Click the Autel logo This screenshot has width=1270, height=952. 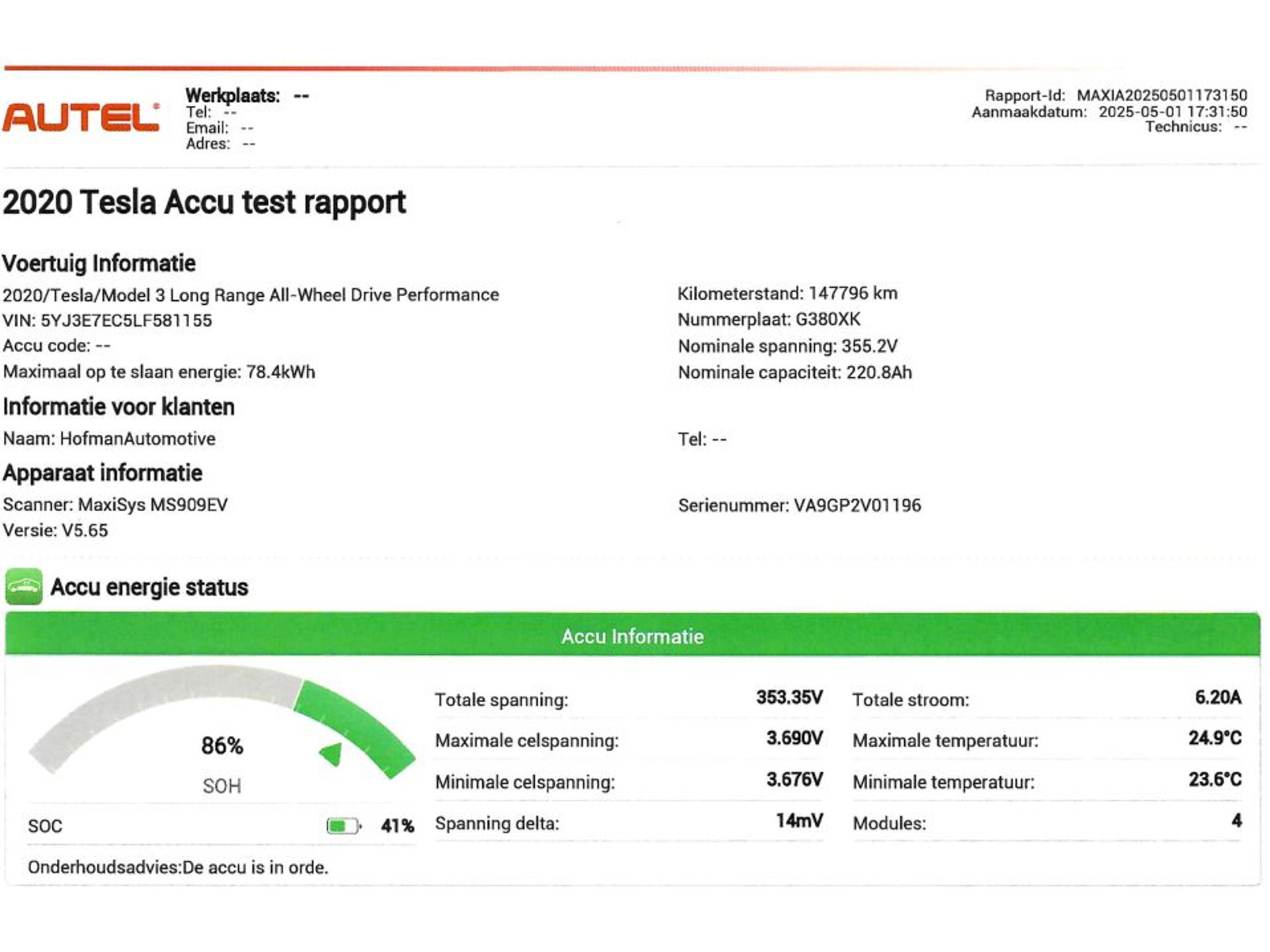coord(81,118)
